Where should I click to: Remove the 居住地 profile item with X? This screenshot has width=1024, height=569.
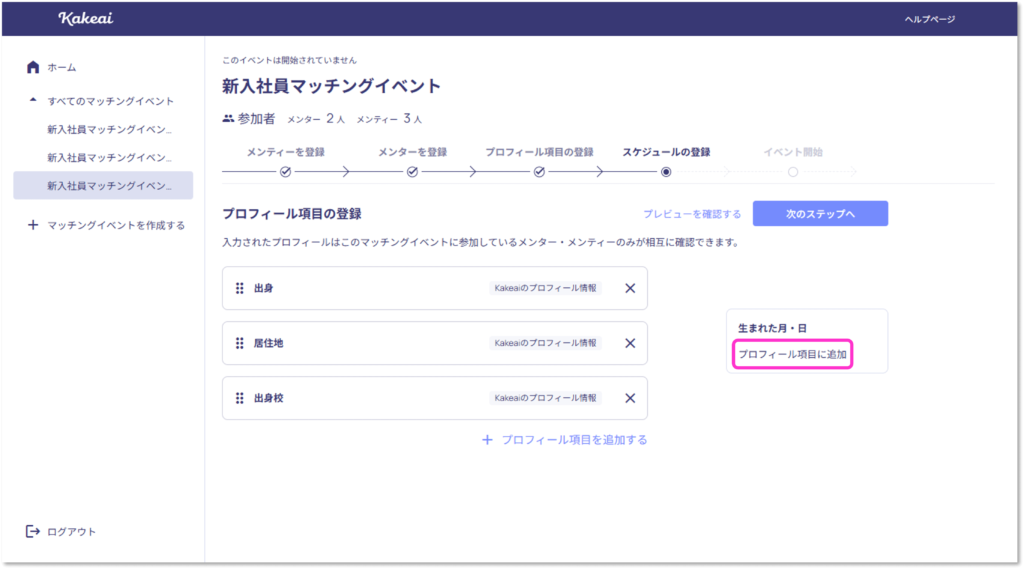630,343
